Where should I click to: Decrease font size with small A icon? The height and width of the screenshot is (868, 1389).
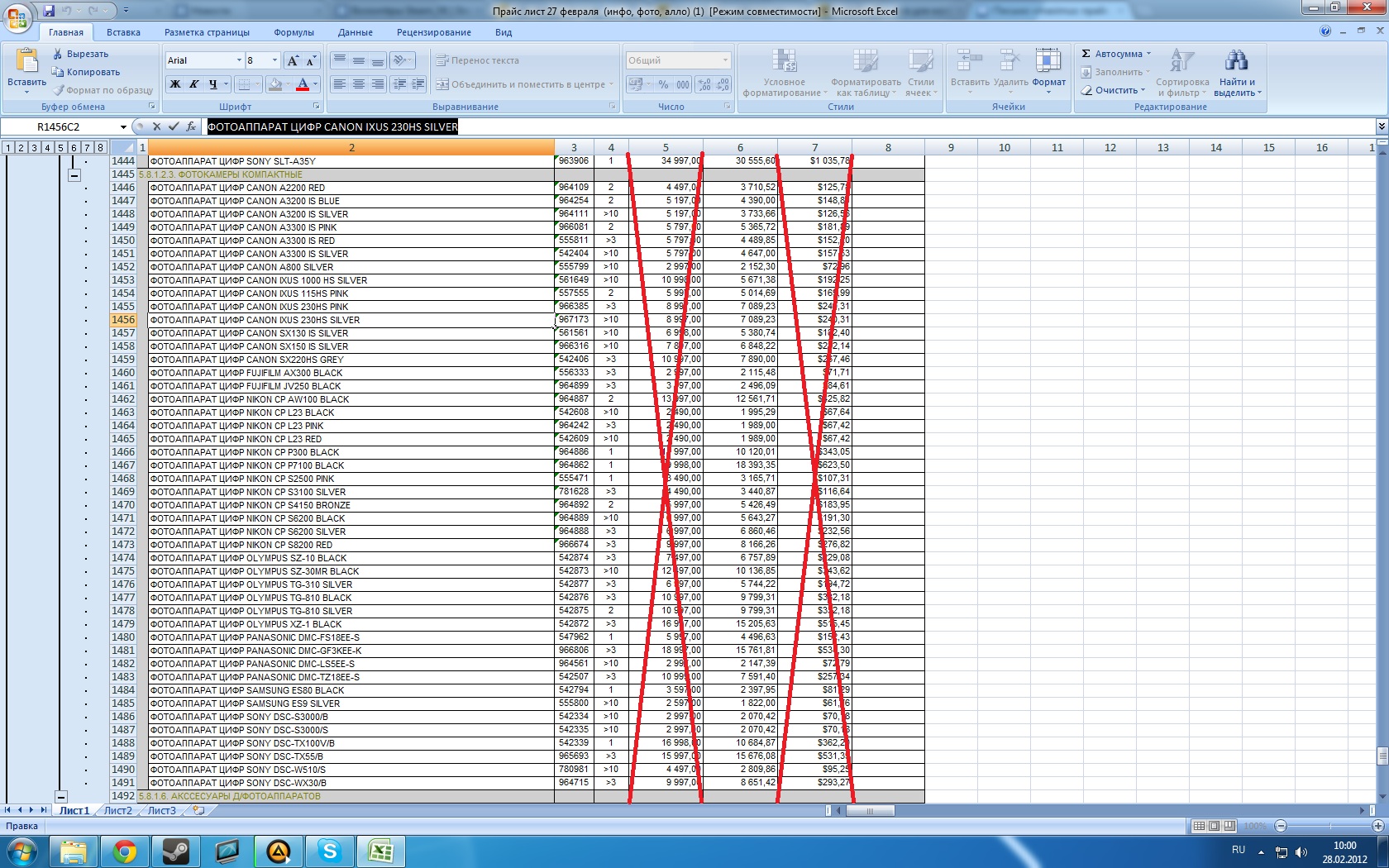coord(311,60)
